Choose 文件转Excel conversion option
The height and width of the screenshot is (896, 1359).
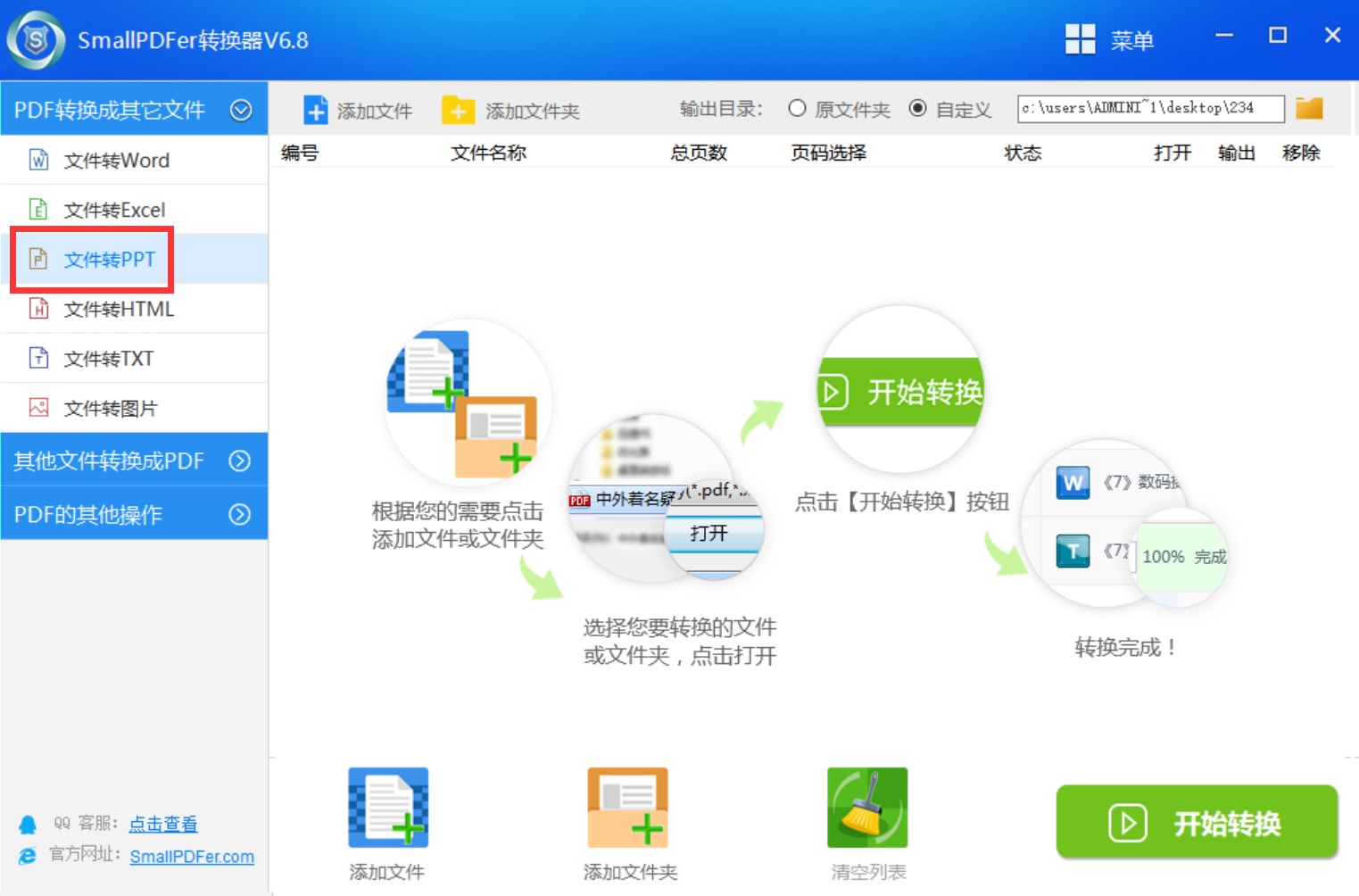[134, 210]
